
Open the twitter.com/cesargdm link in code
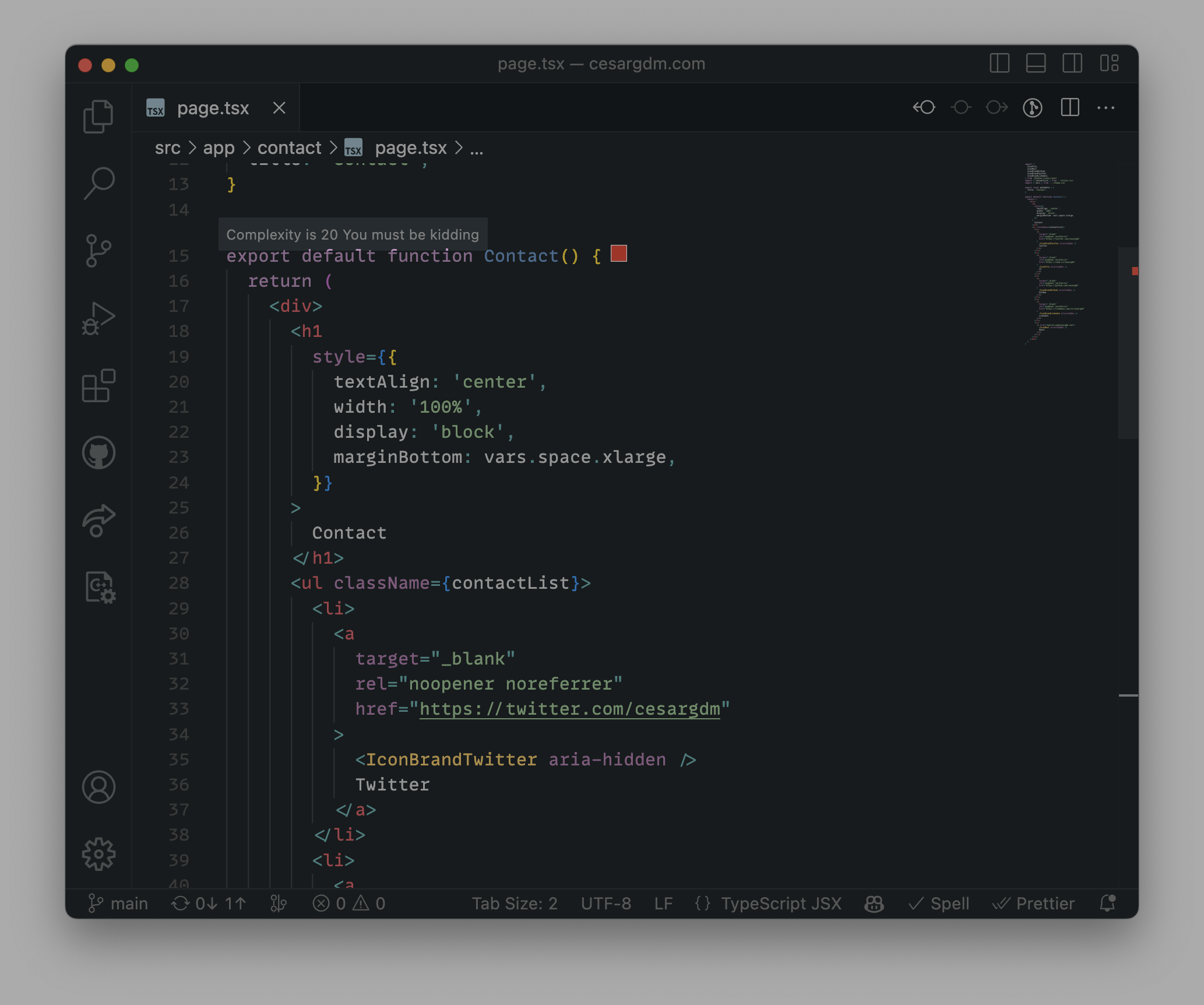[569, 709]
